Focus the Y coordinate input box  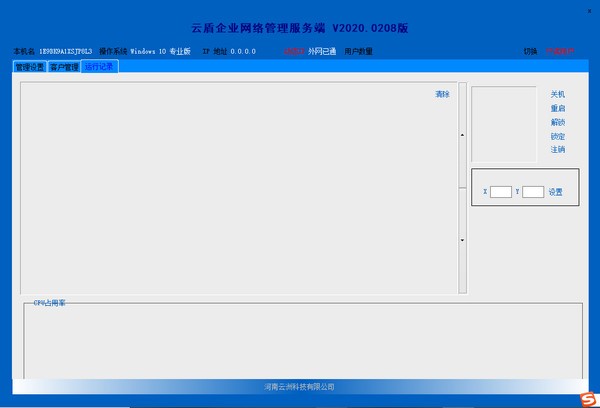coord(533,192)
